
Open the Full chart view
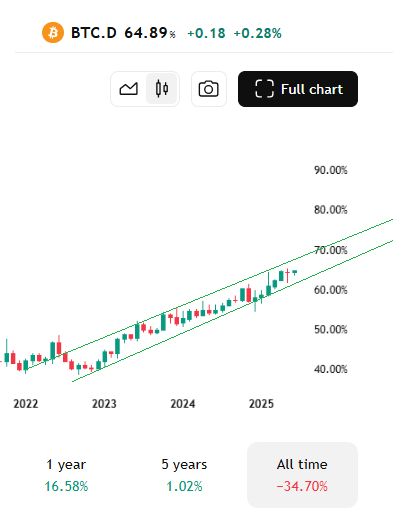coord(298,89)
